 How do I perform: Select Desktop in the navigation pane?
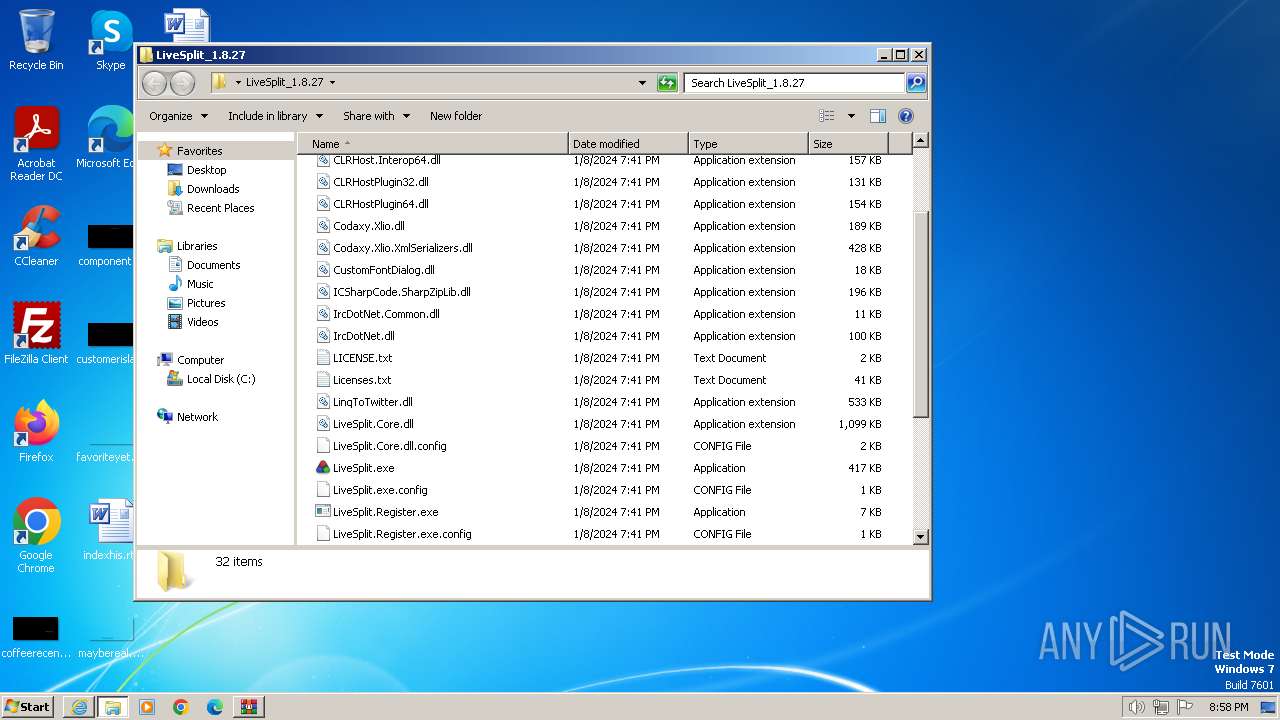point(206,170)
